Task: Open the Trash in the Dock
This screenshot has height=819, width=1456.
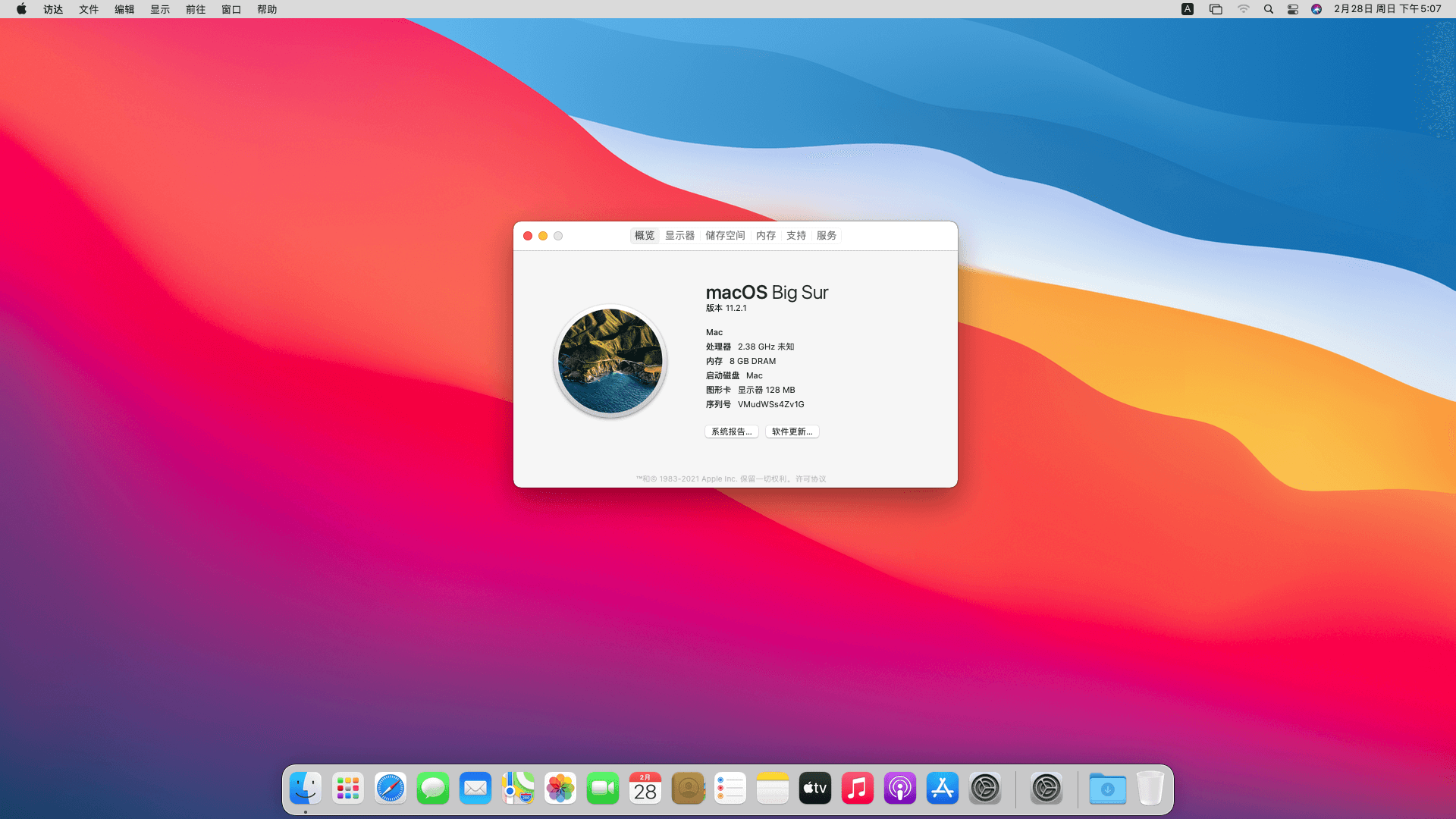Action: [x=1150, y=789]
